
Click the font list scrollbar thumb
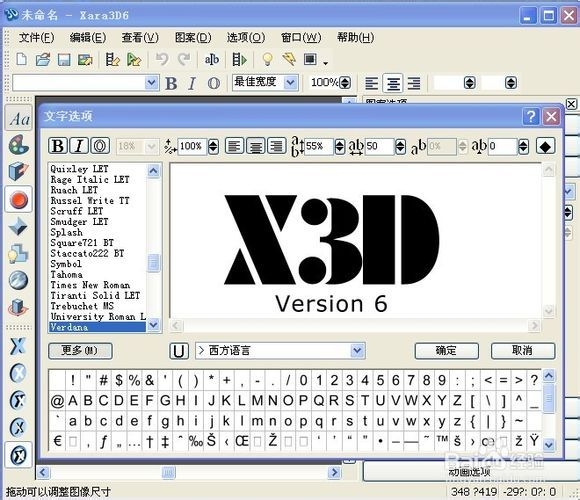[154, 263]
